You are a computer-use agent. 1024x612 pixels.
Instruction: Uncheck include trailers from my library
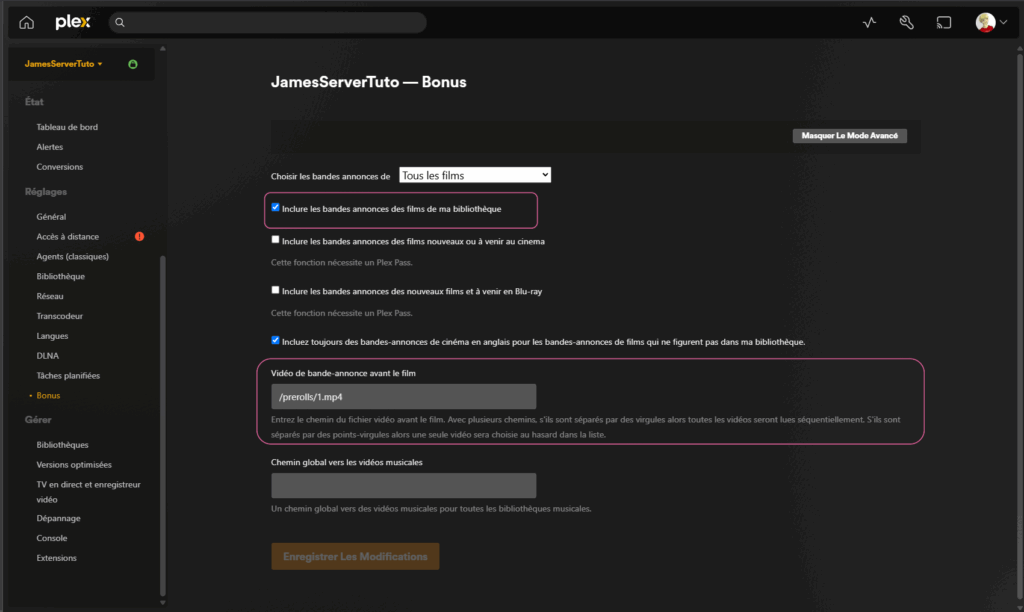tap(275, 208)
